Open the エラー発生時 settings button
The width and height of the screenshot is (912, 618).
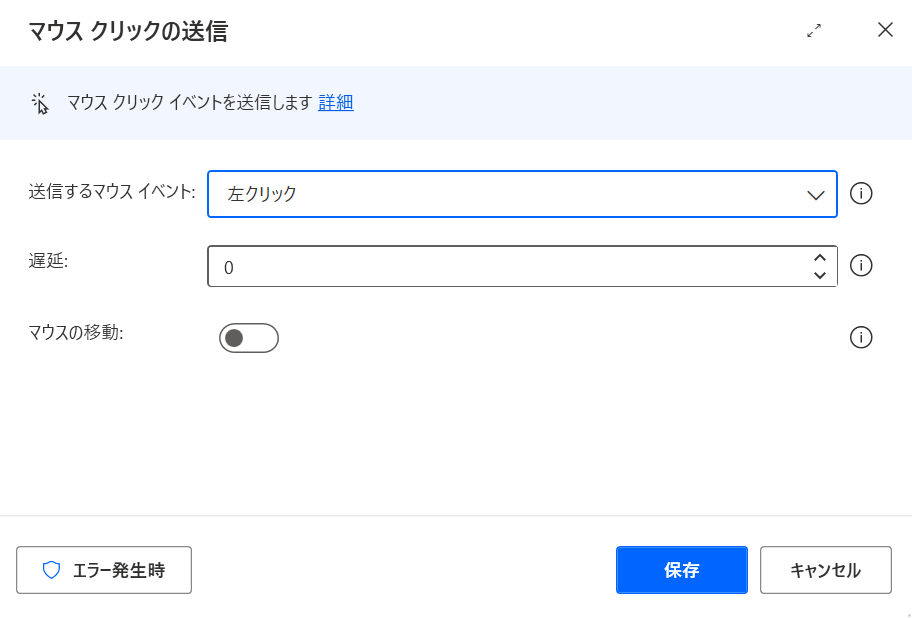pos(104,570)
